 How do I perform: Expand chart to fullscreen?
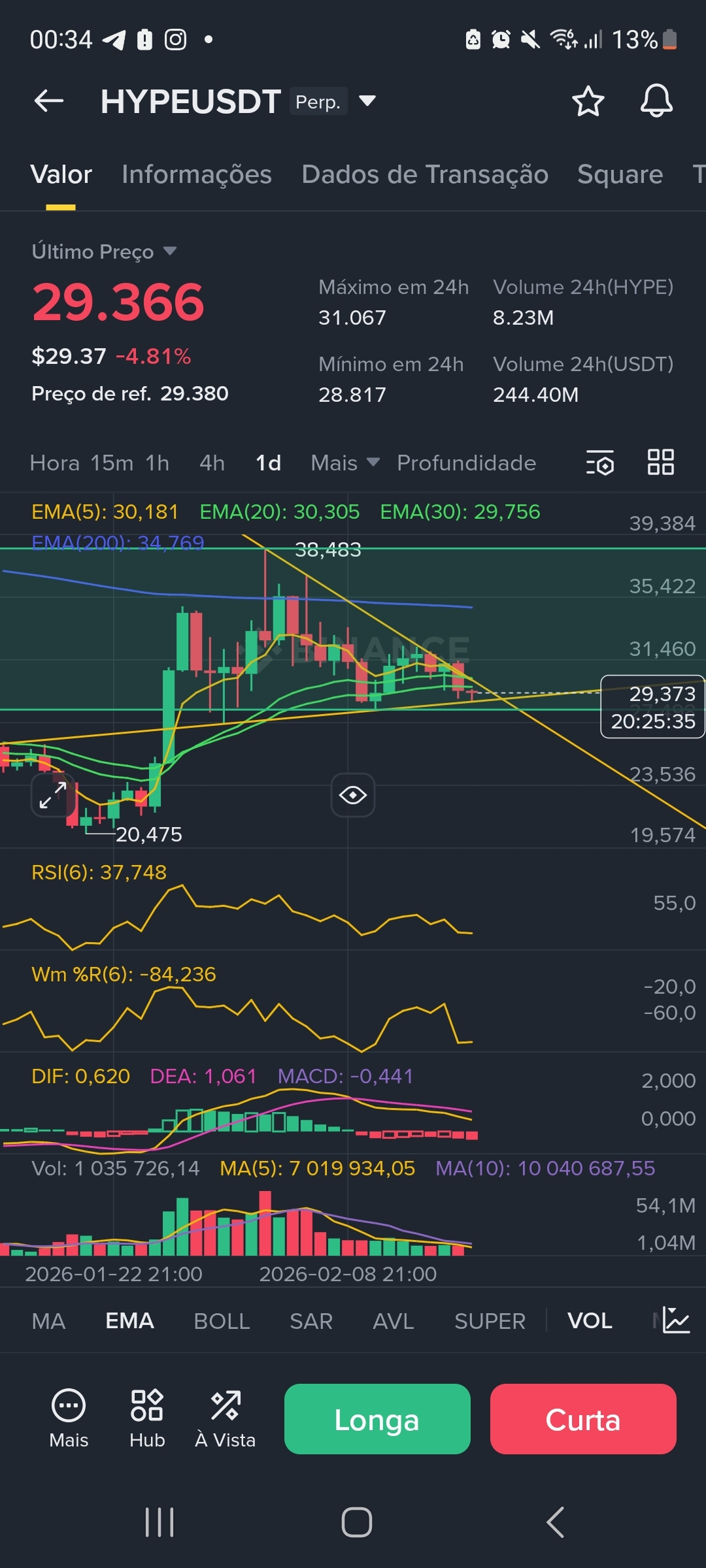point(52,794)
